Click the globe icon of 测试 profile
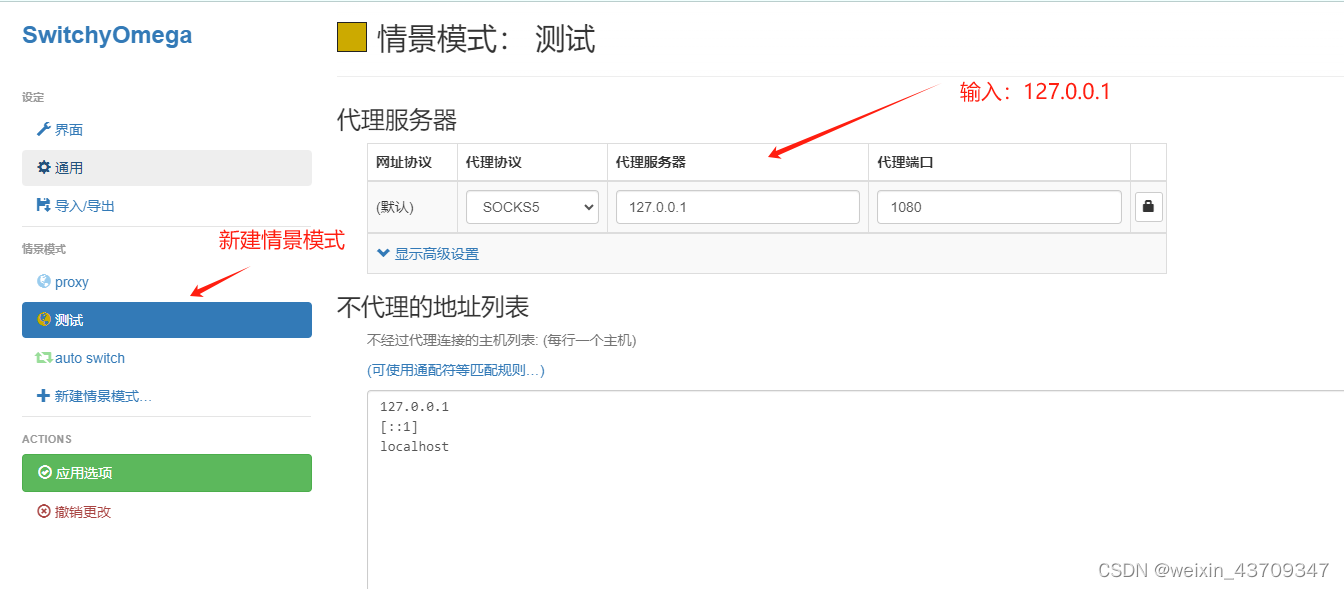 click(x=44, y=320)
